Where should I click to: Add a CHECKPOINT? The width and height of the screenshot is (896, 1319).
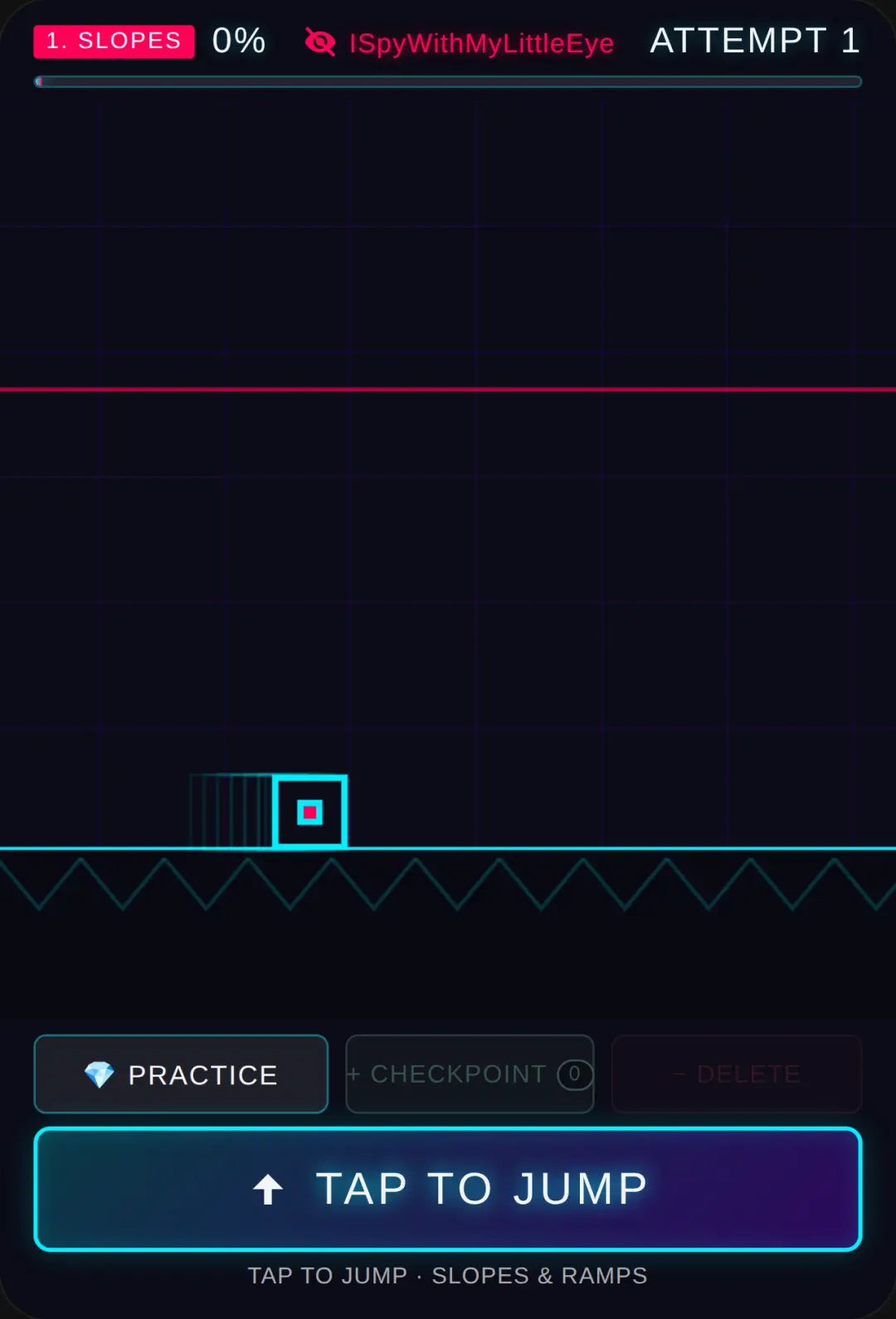point(470,1074)
